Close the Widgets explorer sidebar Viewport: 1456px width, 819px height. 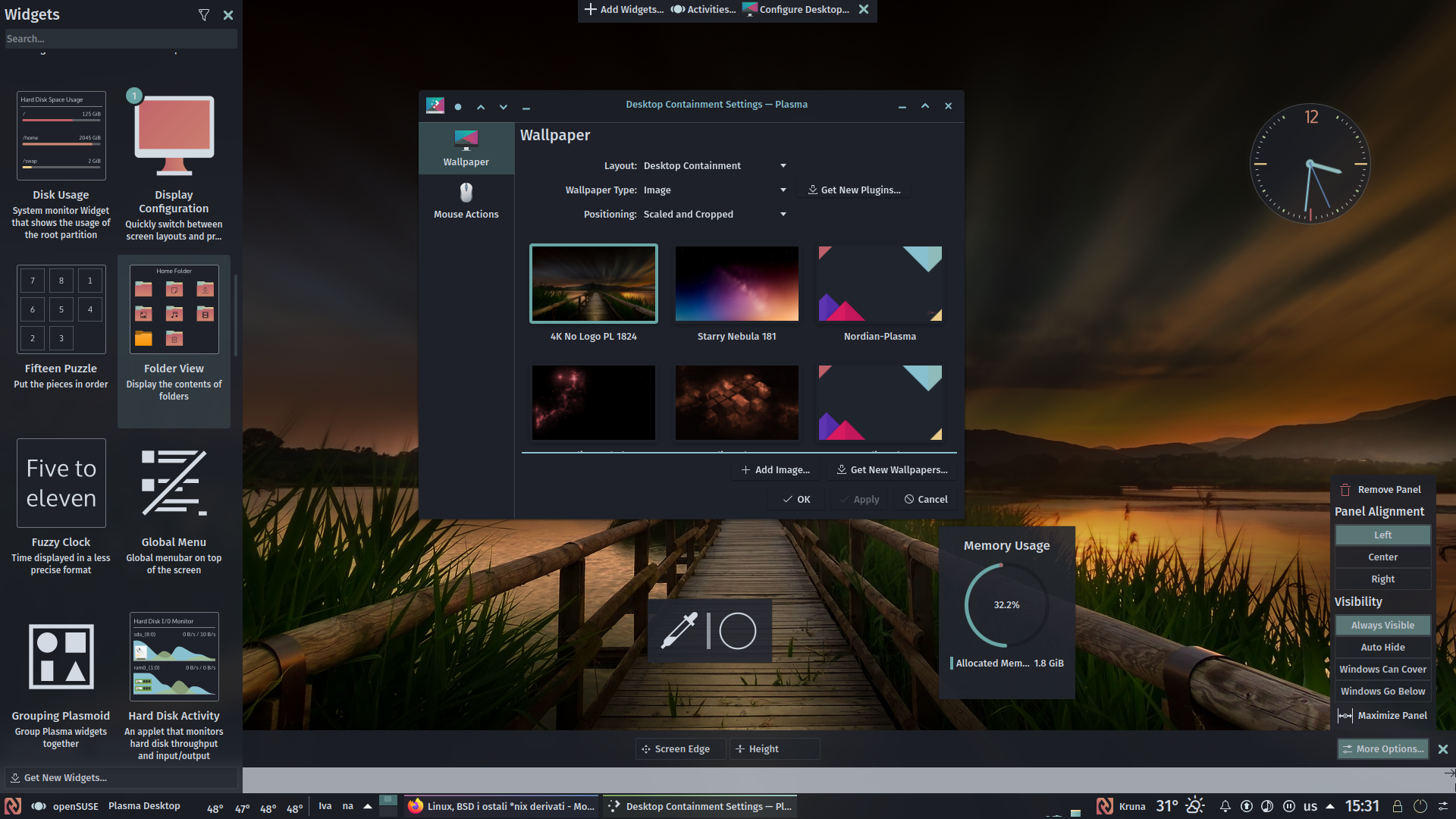228,15
